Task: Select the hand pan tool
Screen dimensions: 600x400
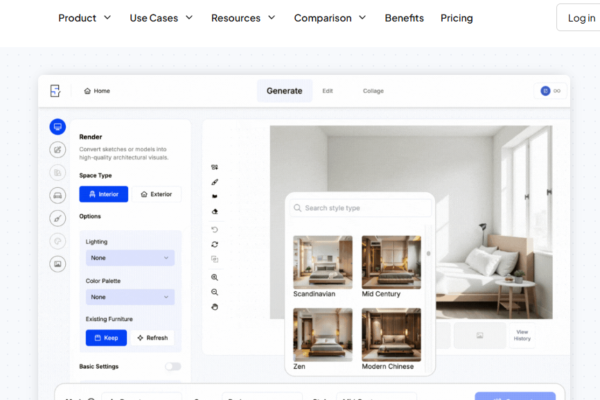Action: (x=215, y=307)
